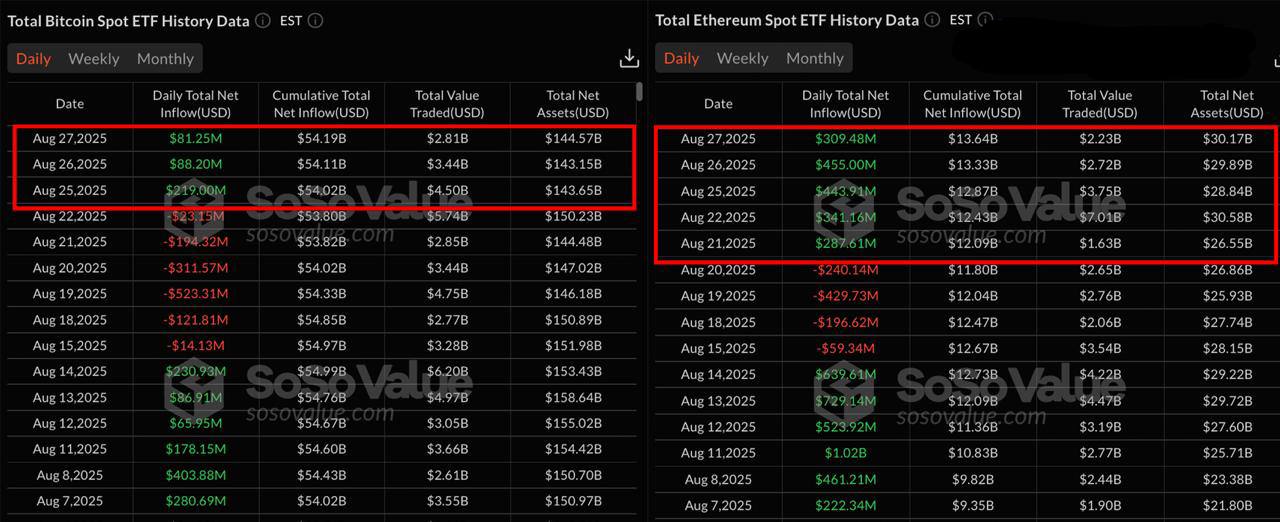This screenshot has width=1280, height=522.
Task: Click info icon beside Bitcoin ETF title
Action: 263,20
